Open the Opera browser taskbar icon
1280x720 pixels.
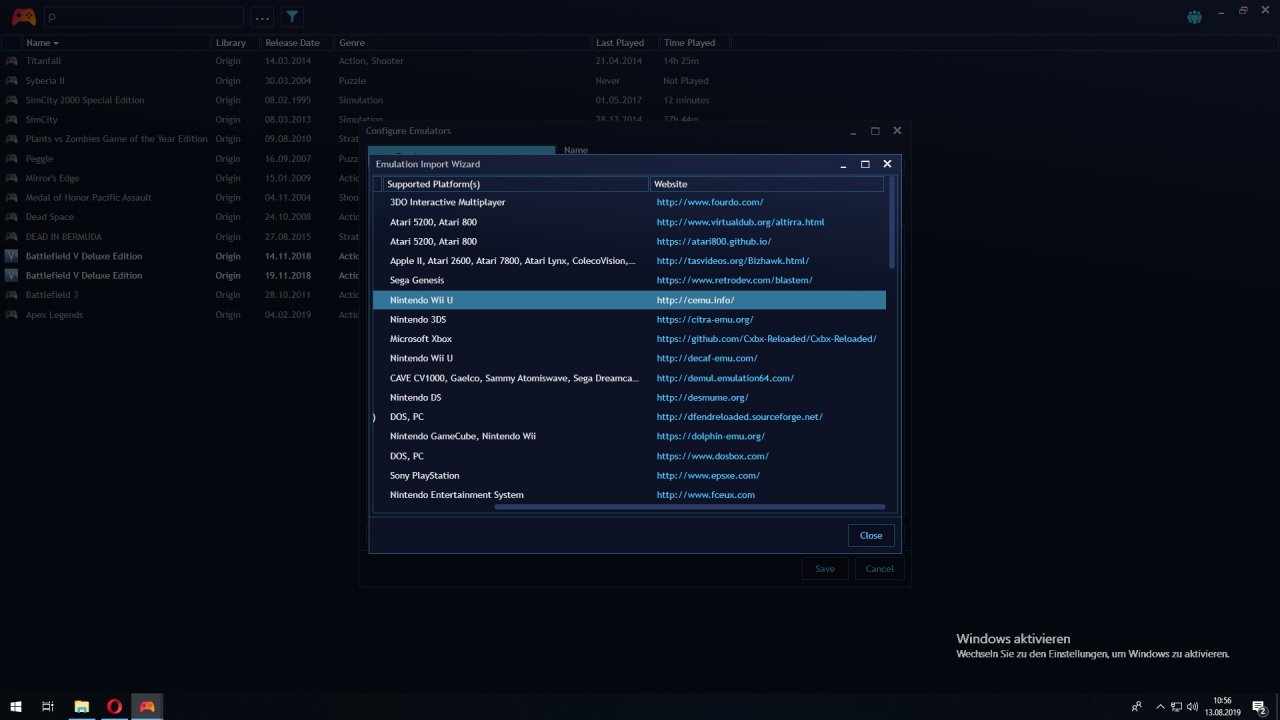click(x=114, y=706)
